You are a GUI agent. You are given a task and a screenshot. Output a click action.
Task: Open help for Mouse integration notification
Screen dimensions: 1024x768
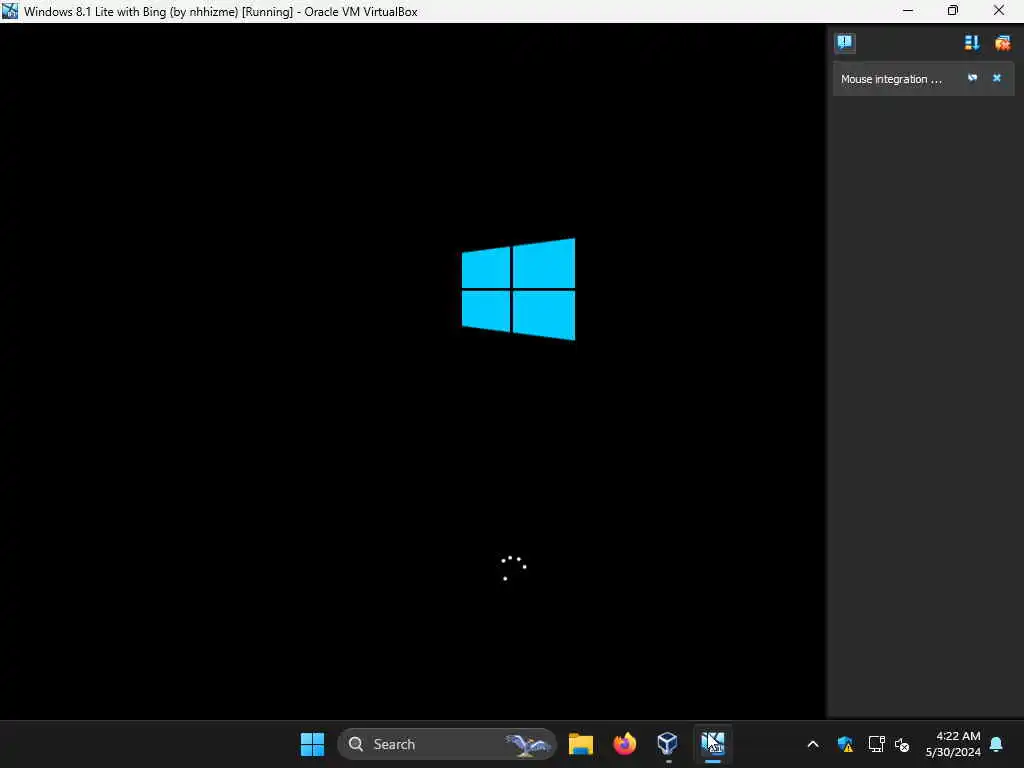(972, 78)
